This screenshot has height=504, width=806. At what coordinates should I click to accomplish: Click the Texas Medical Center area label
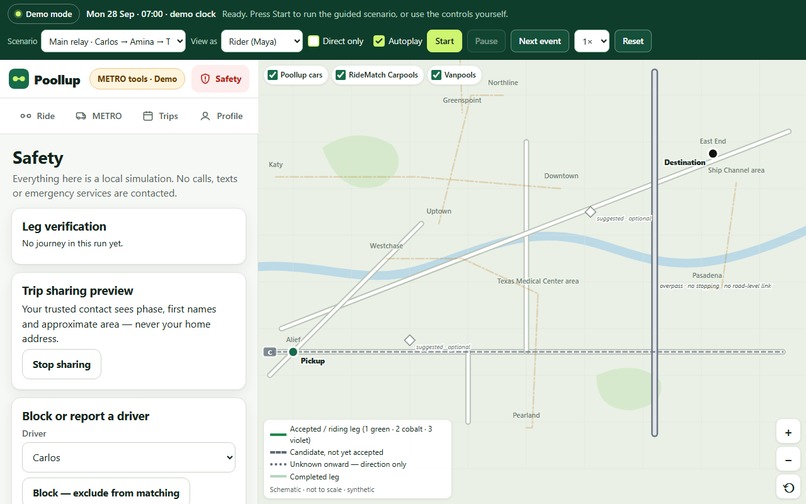point(538,281)
